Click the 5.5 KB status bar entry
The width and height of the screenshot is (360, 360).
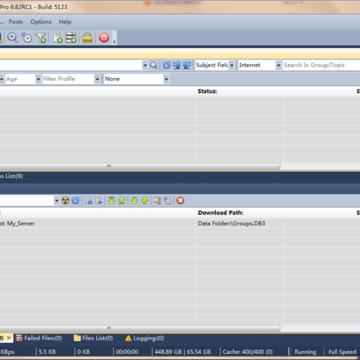click(47, 352)
